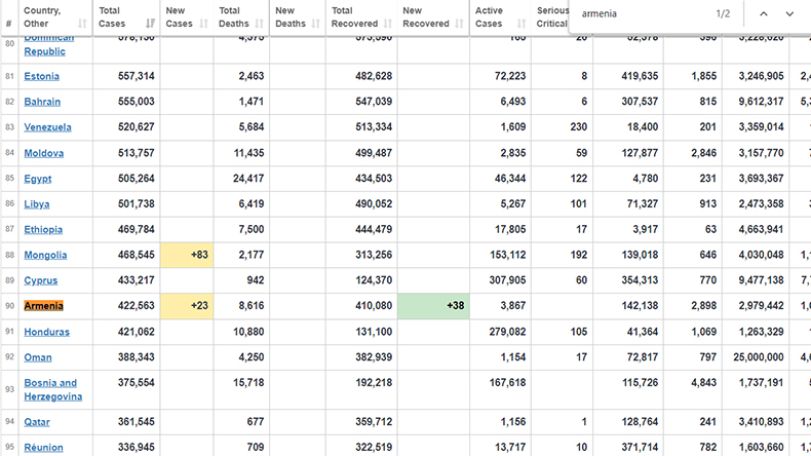Sort by New Cases arrow icon
Screen dimensions: 811x456
[x=204, y=23]
